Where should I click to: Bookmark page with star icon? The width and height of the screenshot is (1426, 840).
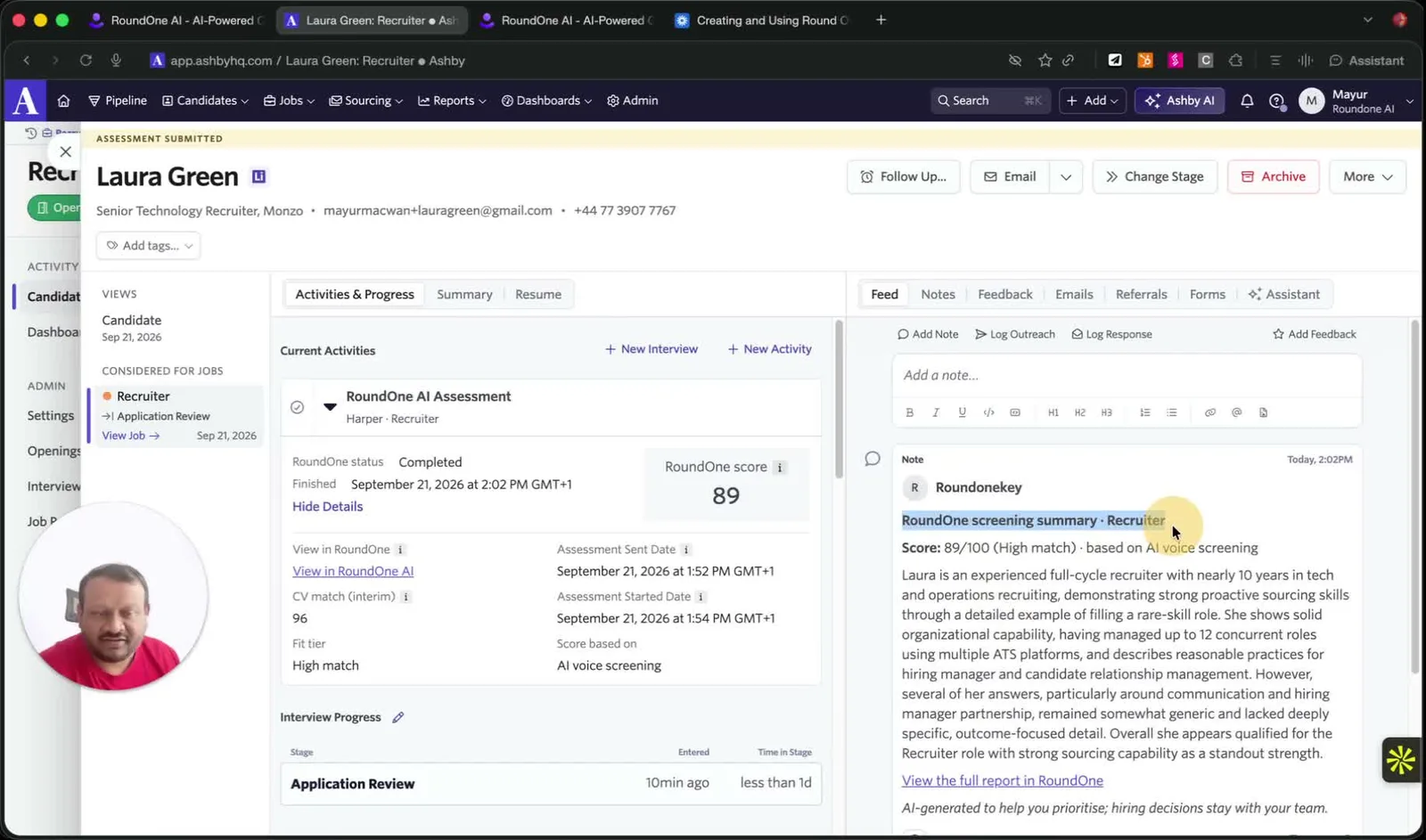click(x=1045, y=61)
